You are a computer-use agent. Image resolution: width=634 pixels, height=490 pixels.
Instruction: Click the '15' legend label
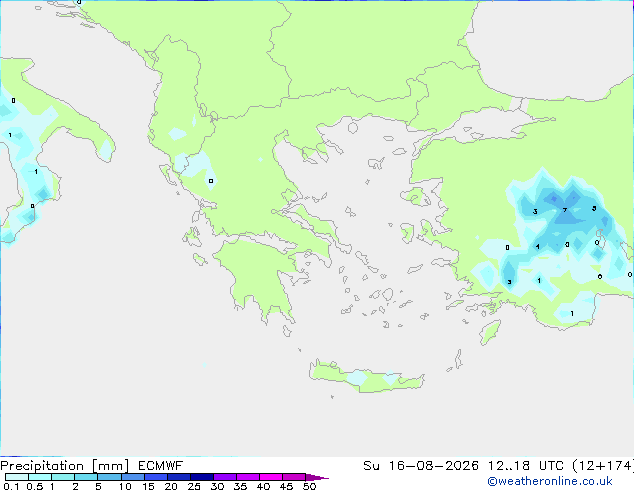point(148,486)
